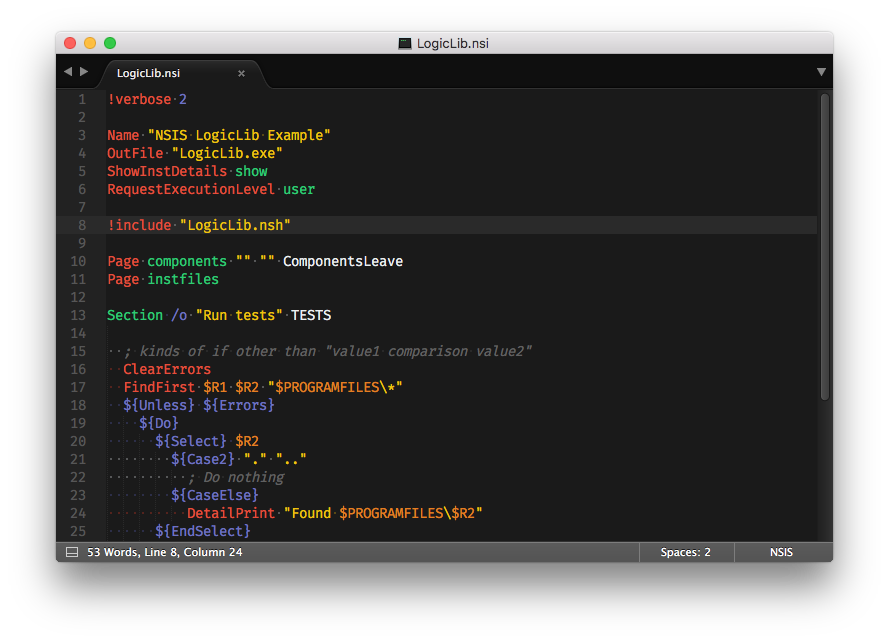889x642 pixels.
Task: Click the '${Do}' macro
Action: [159, 423]
